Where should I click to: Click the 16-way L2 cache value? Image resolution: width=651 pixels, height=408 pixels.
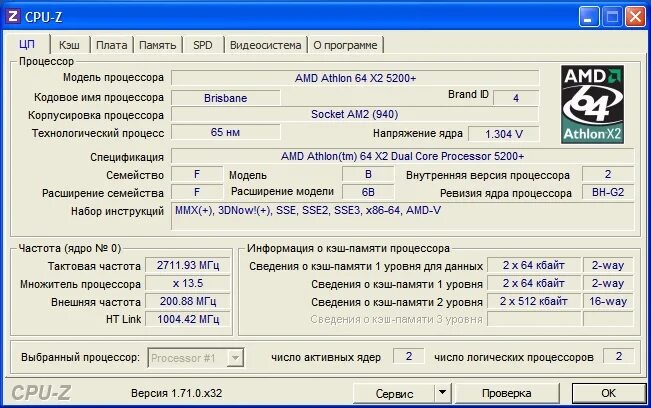click(x=608, y=301)
